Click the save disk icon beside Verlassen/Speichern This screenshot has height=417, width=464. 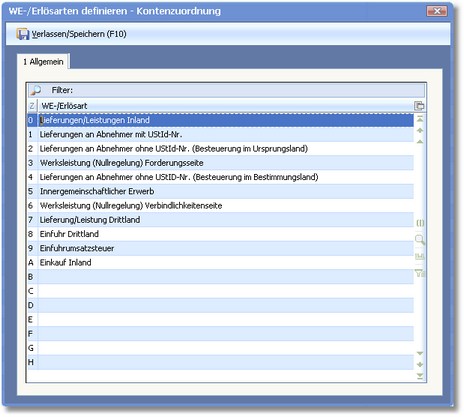click(x=23, y=34)
